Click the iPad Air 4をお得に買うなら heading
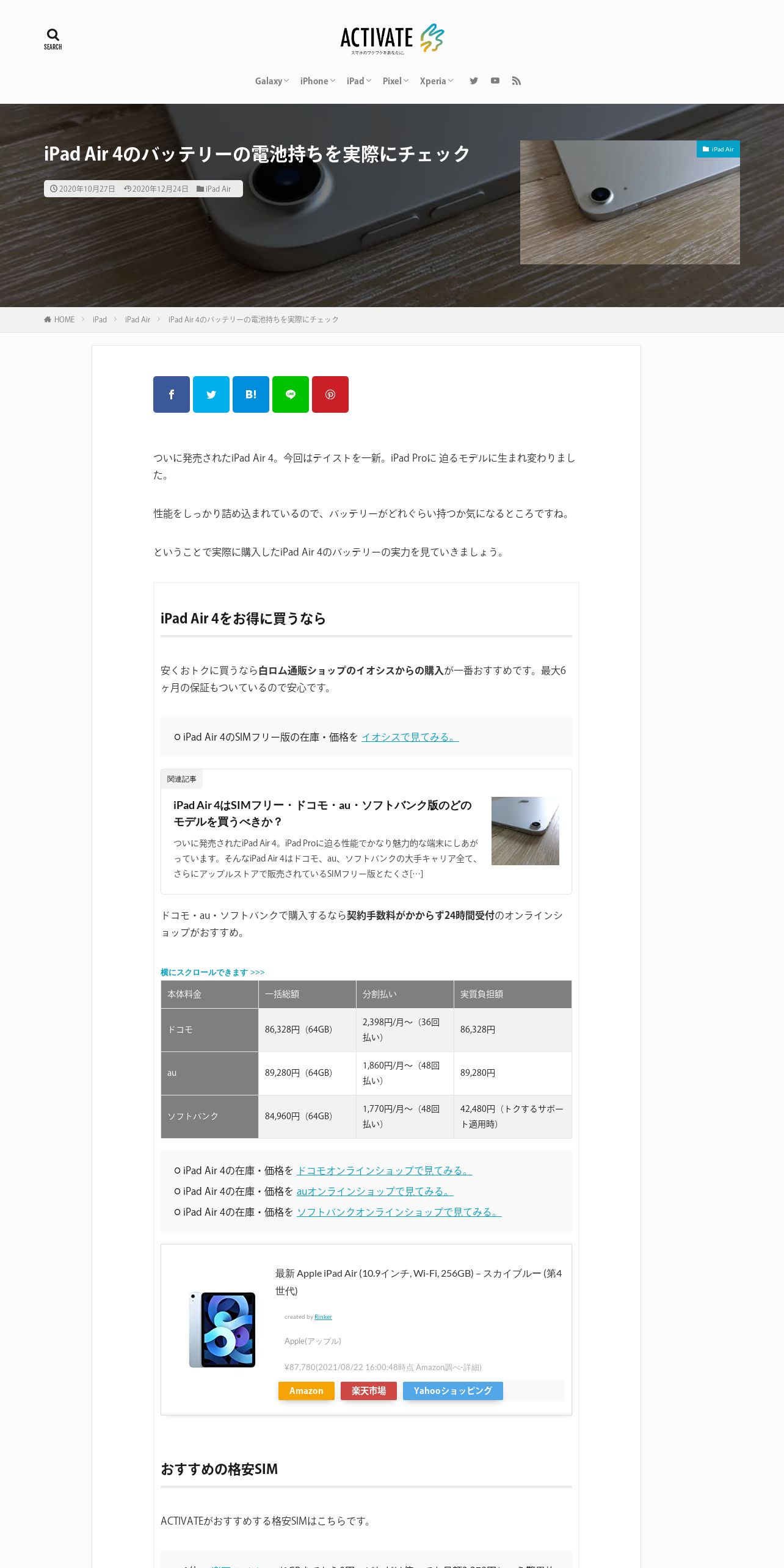This screenshot has width=784, height=1568. pos(243,619)
